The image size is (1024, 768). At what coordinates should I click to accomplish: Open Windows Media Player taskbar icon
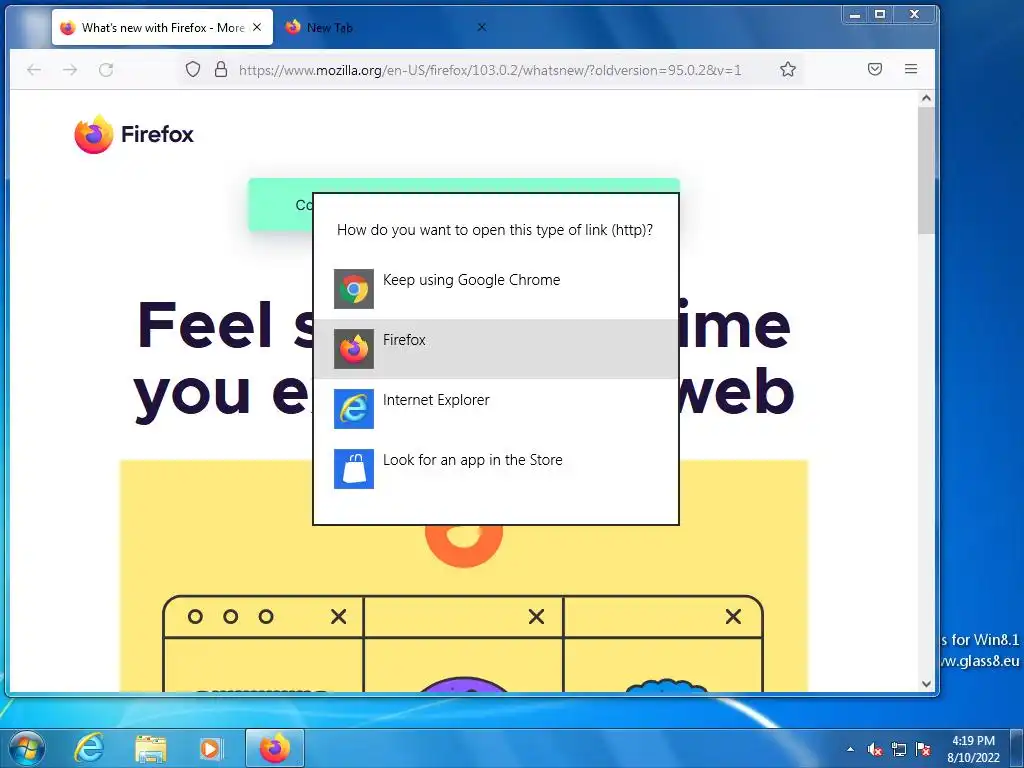pos(210,748)
